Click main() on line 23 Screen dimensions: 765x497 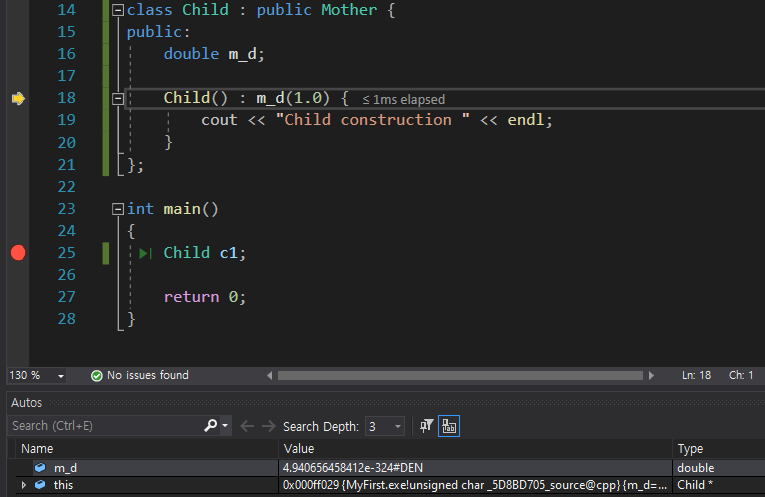pyautogui.click(x=191, y=209)
